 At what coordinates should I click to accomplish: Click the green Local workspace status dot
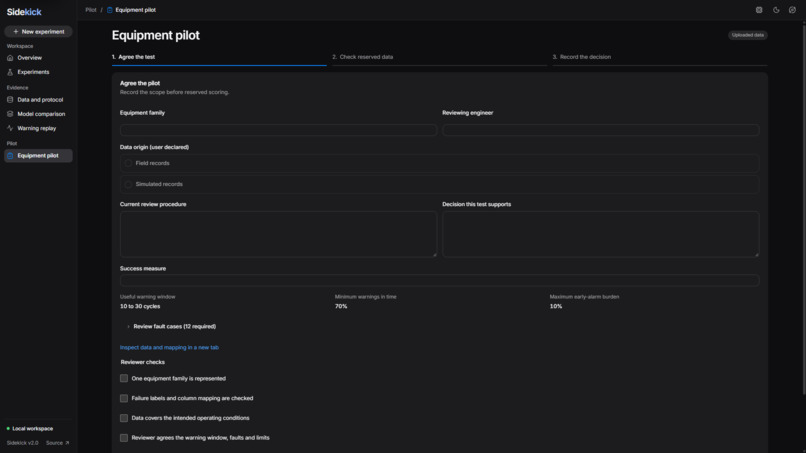[x=8, y=429]
